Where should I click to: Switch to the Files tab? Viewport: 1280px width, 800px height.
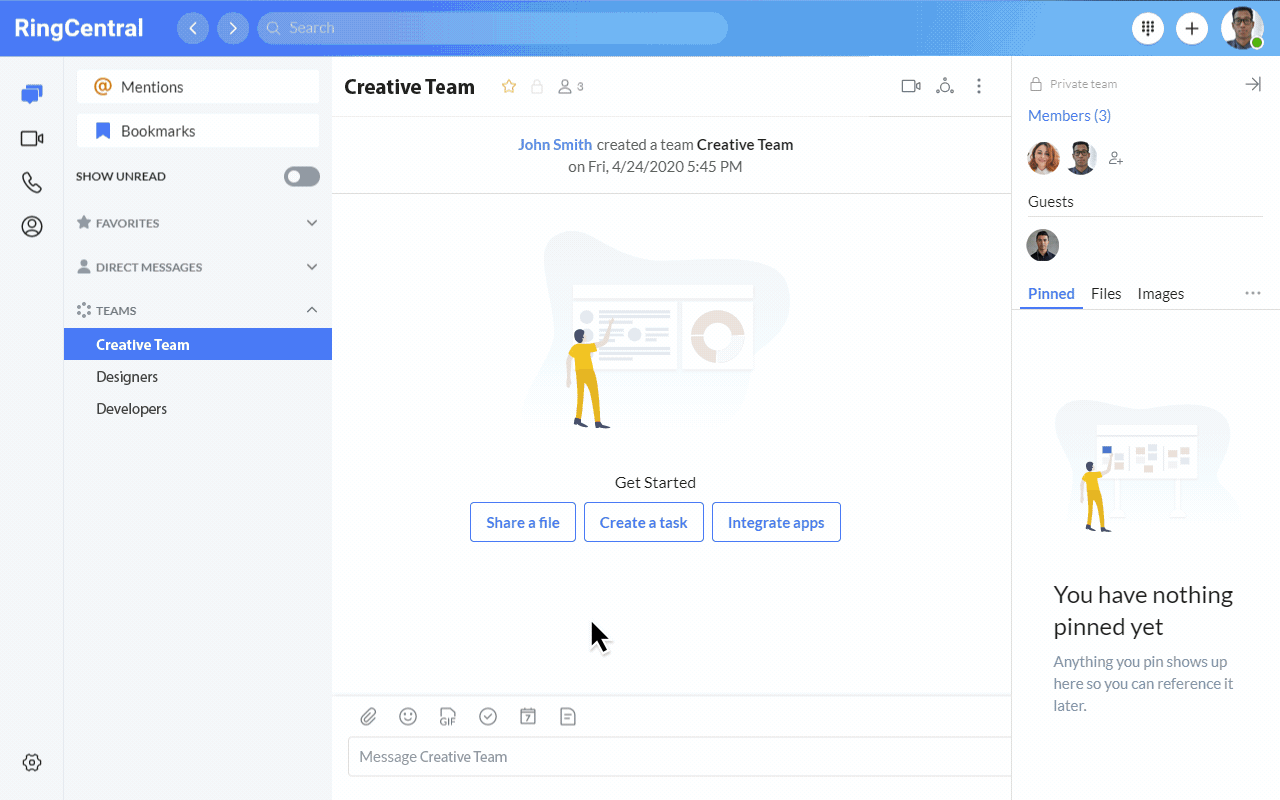point(1106,294)
